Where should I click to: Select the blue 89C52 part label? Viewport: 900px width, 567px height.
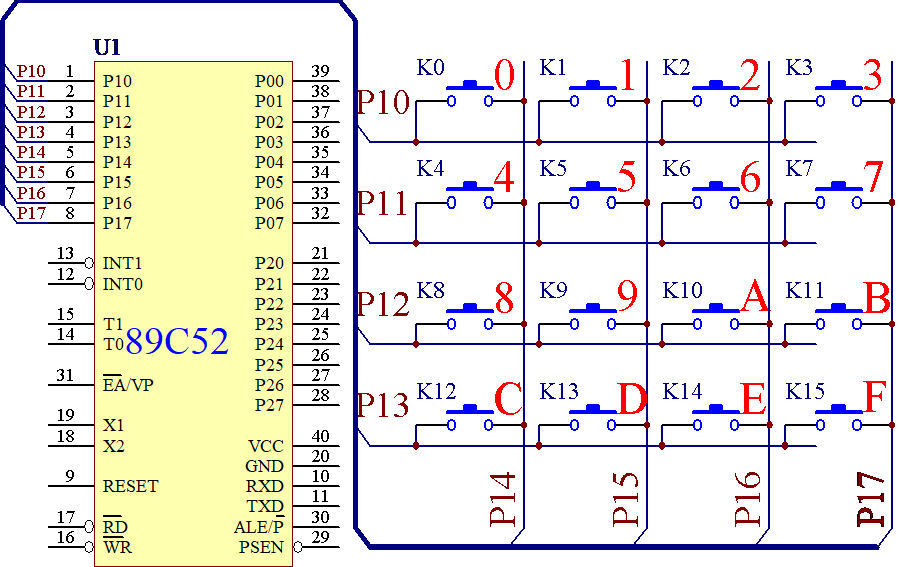pyautogui.click(x=177, y=341)
